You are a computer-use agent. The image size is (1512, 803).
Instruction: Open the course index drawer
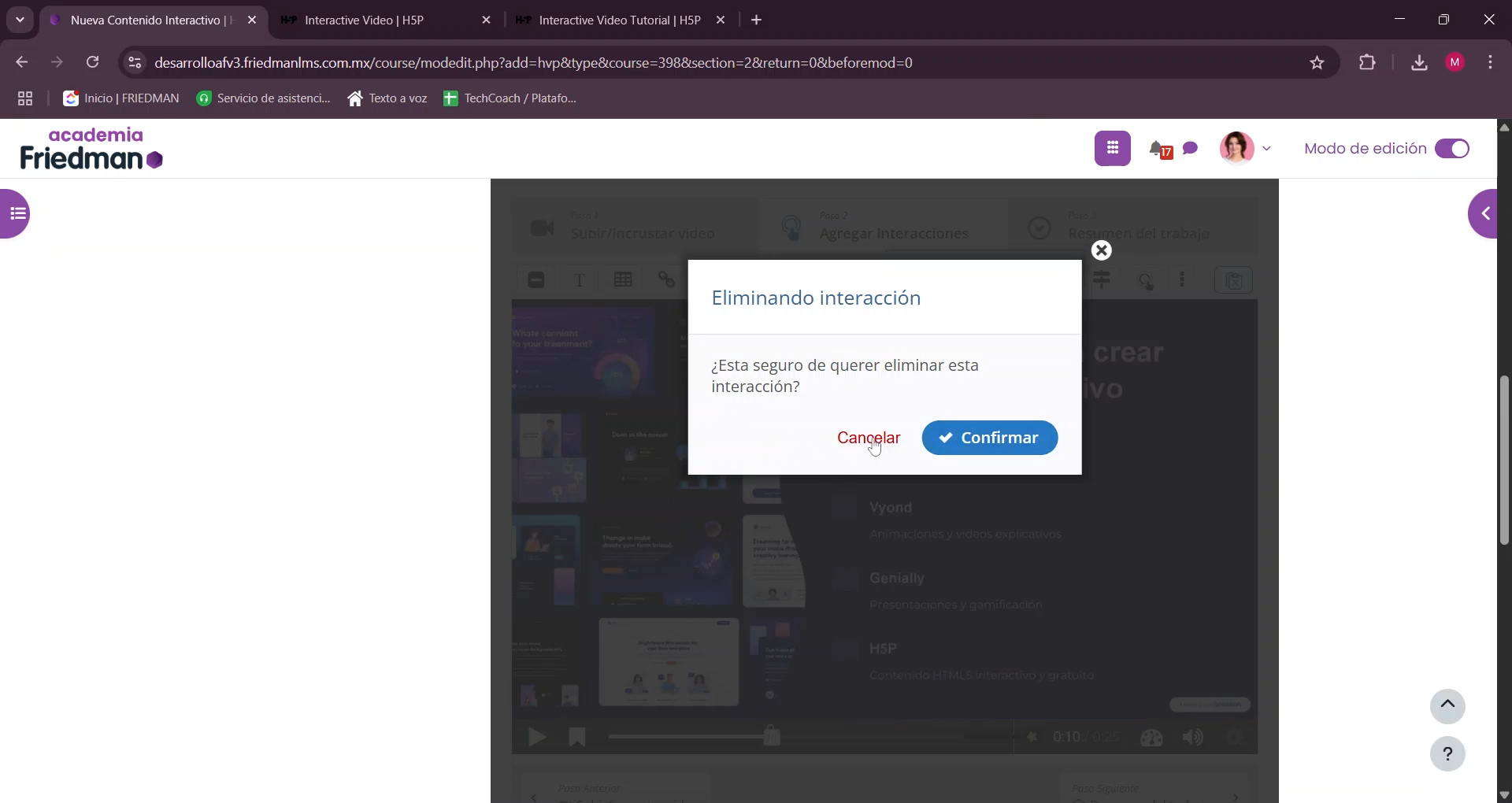click(x=15, y=213)
